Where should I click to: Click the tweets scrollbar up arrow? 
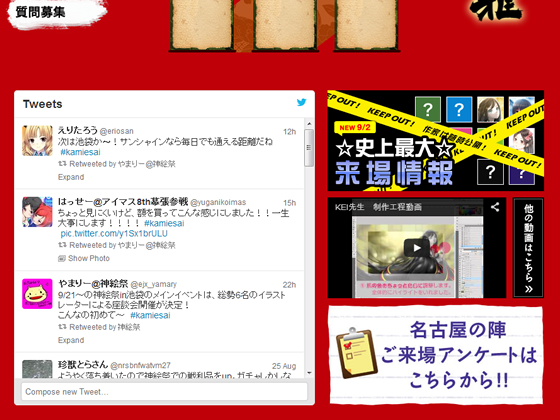(x=309, y=124)
